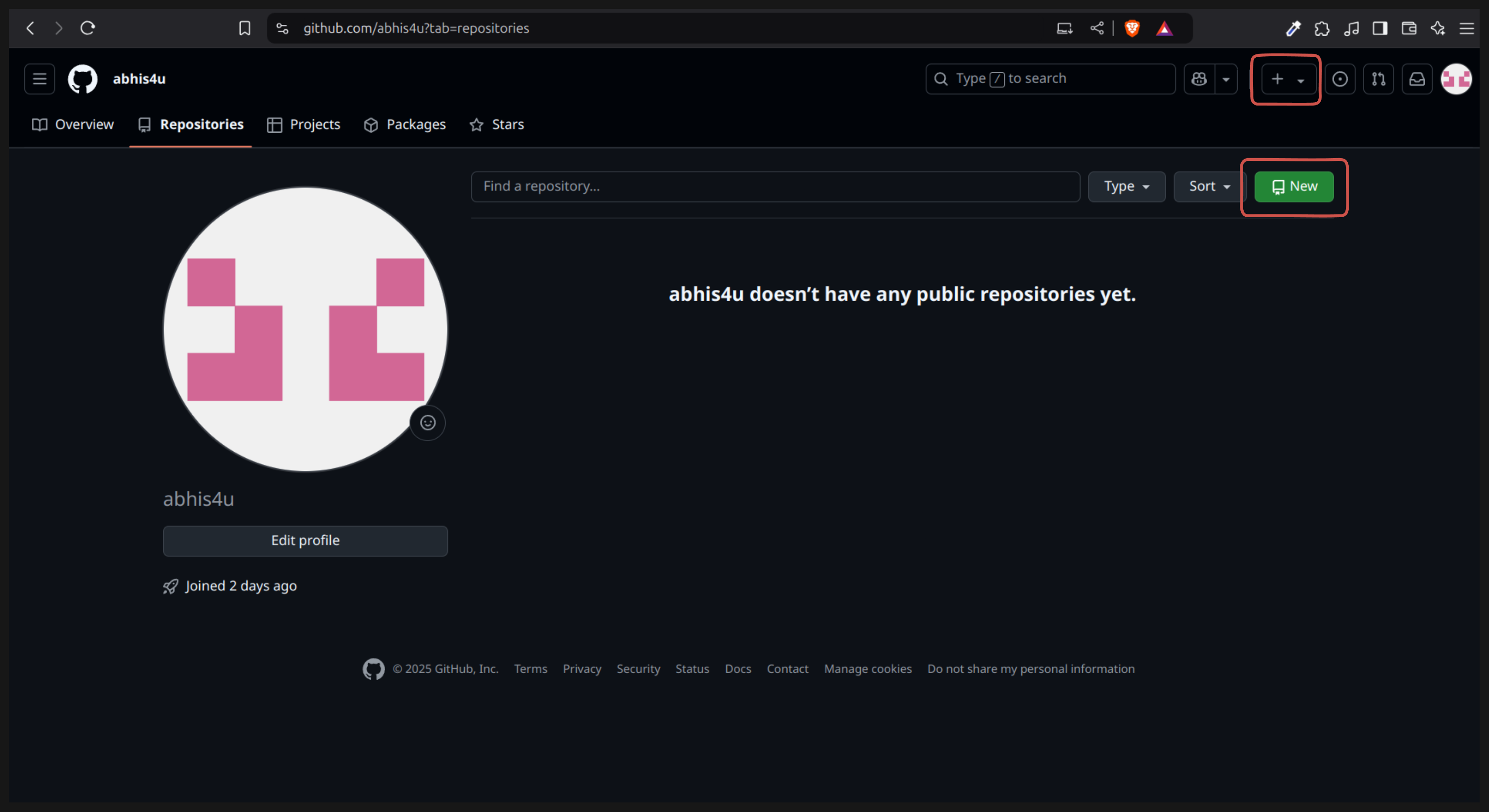
Task: Open Brave Rewards triangle icon
Action: [x=1164, y=28]
